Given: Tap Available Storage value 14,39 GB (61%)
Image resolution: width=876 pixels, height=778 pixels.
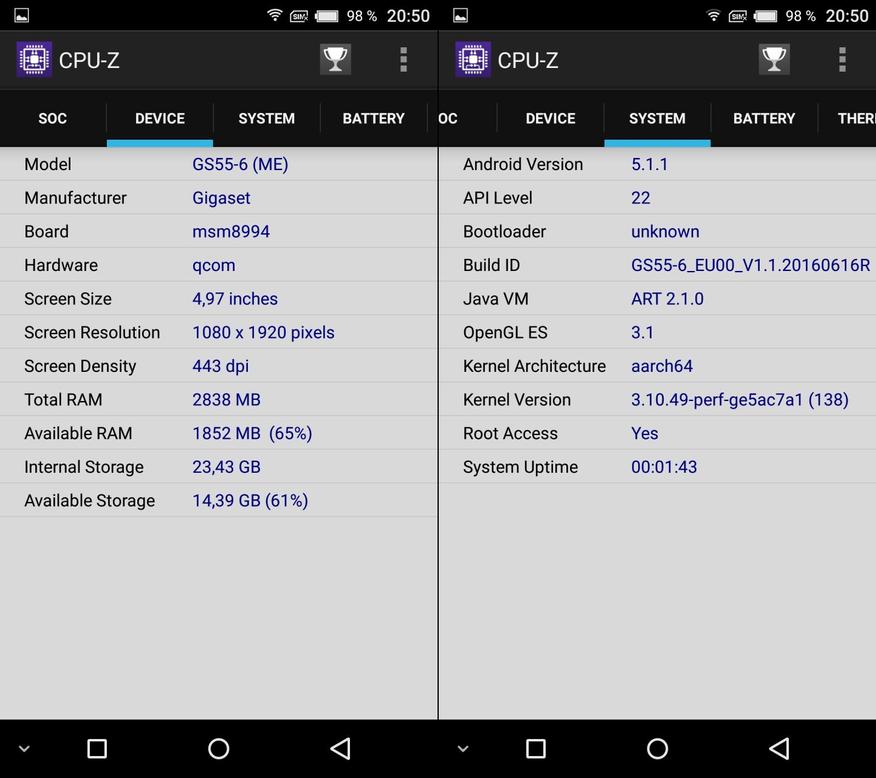Looking at the screenshot, I should 250,500.
